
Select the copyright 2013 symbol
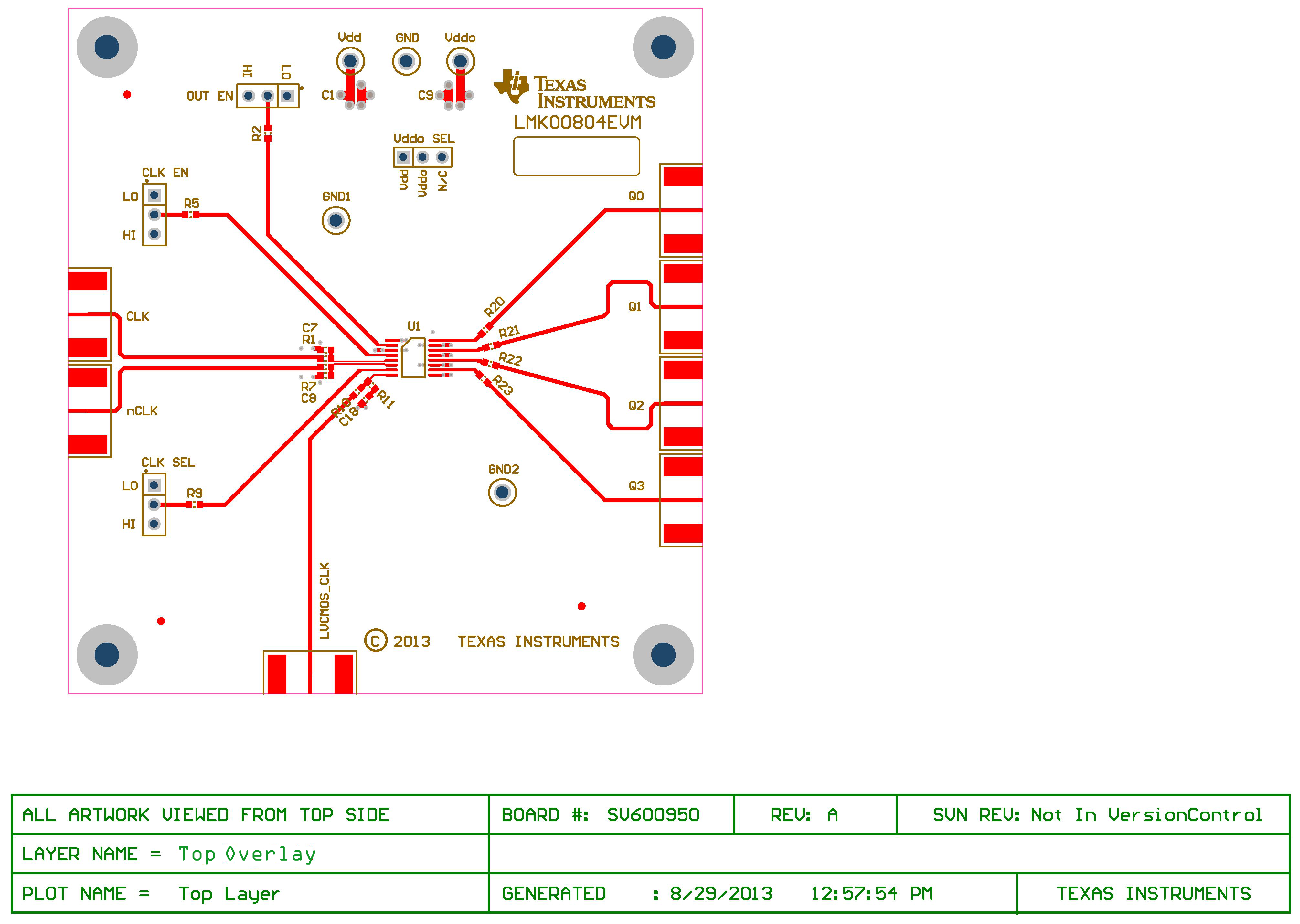click(376, 641)
